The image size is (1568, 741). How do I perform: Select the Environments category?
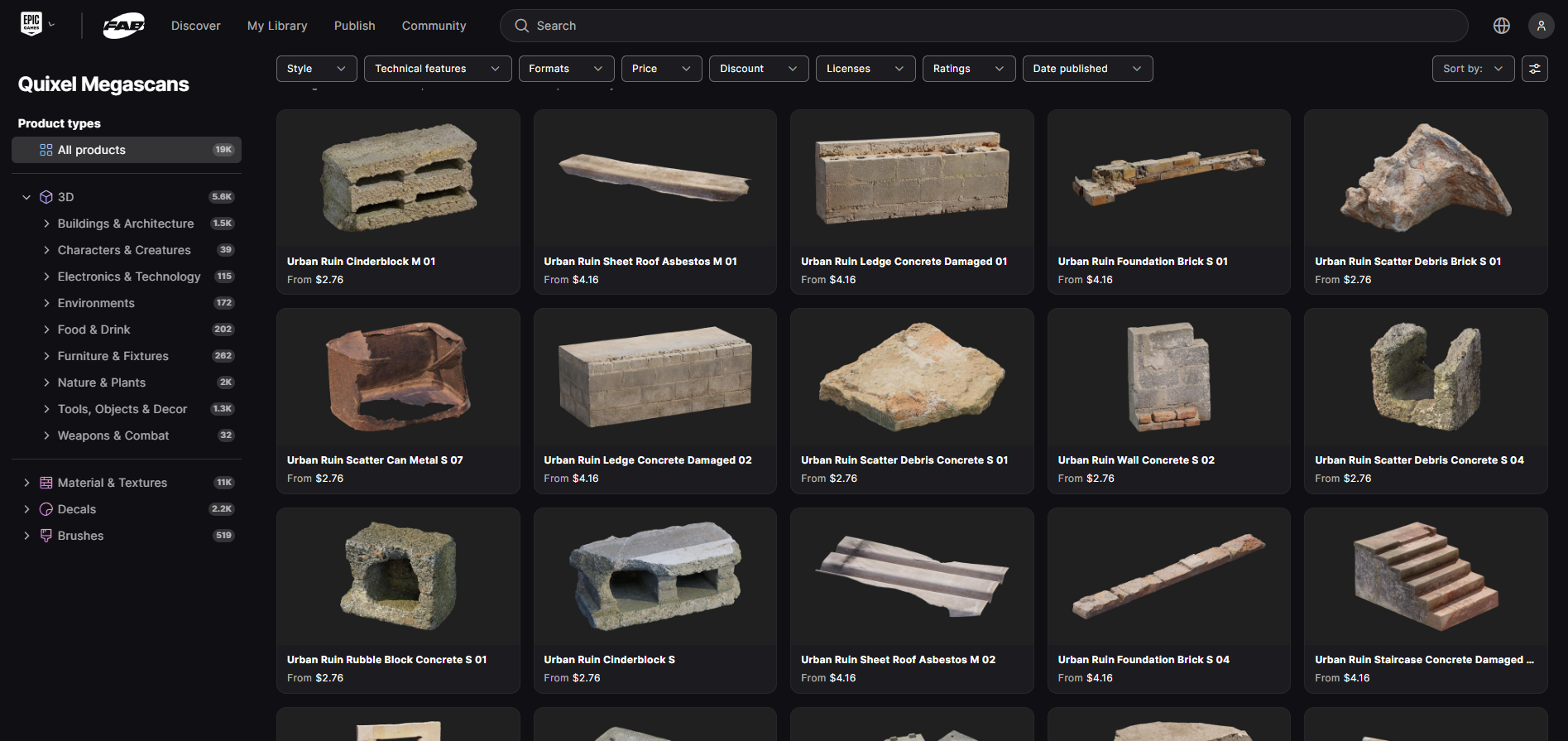pos(96,303)
